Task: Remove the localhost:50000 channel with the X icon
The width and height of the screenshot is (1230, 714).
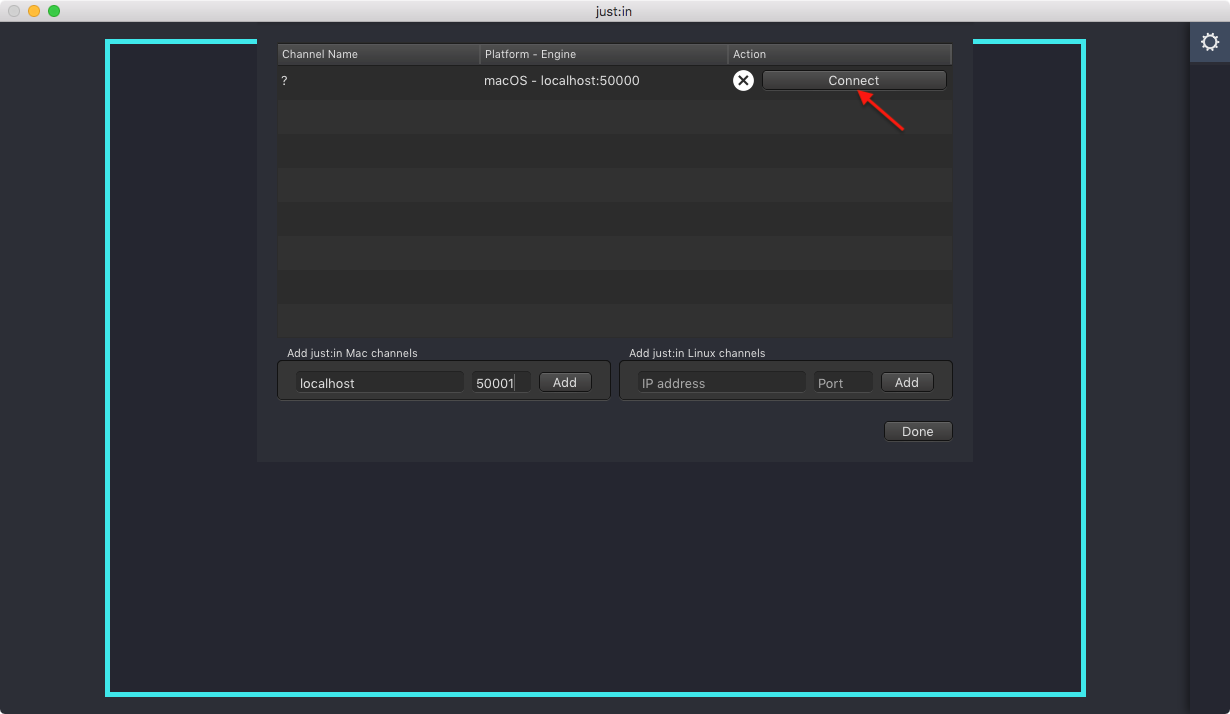Action: pos(743,81)
